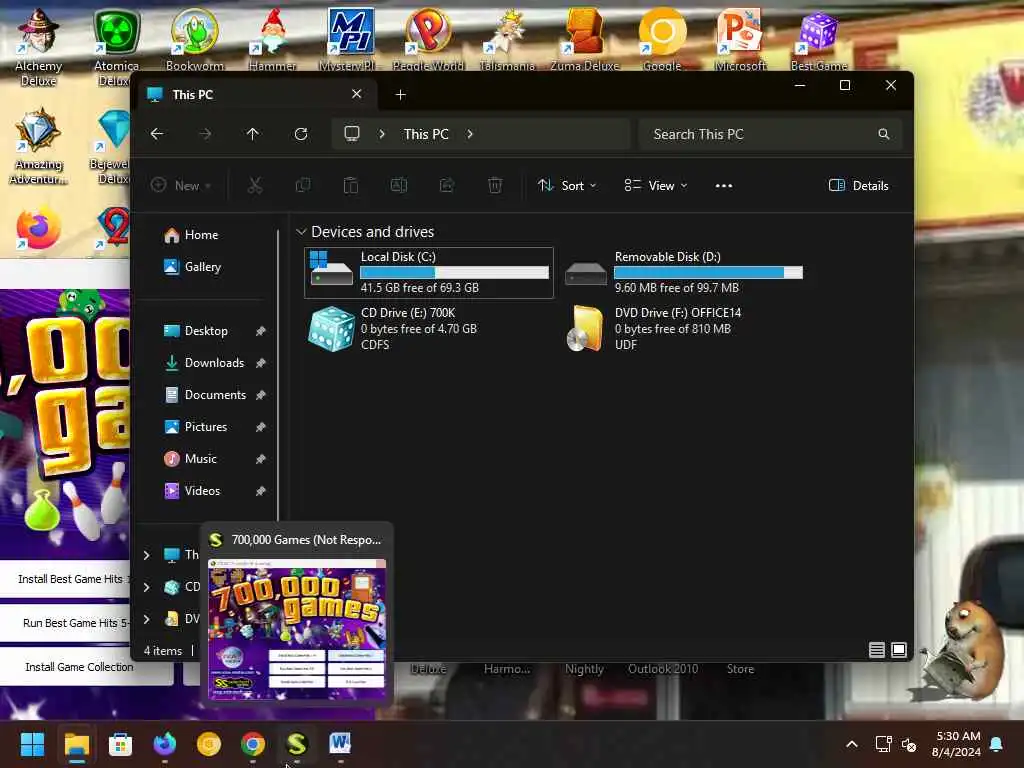Switch to large thumbnails view icon
This screenshot has width=1024, height=768.
[x=899, y=650]
